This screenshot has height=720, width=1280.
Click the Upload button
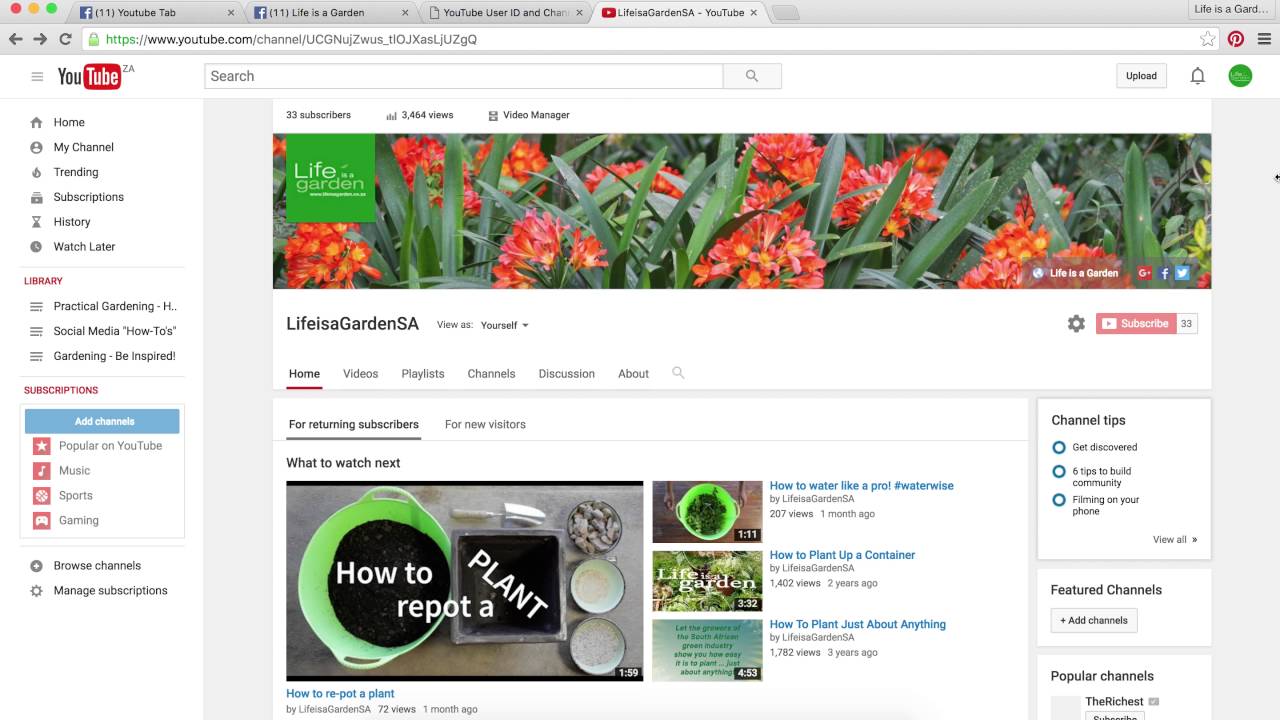click(1141, 76)
